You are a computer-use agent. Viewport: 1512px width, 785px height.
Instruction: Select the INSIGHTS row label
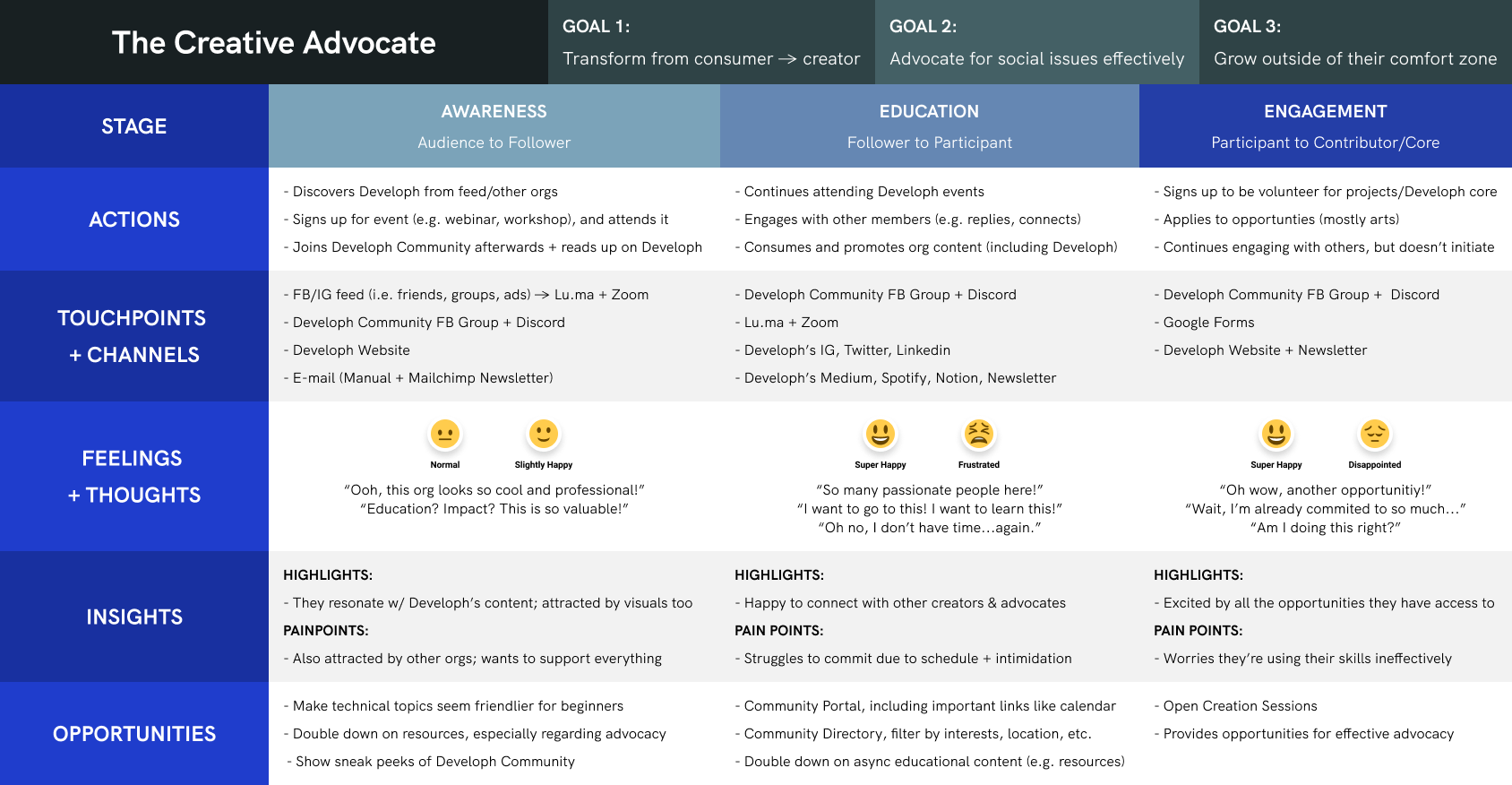click(134, 617)
